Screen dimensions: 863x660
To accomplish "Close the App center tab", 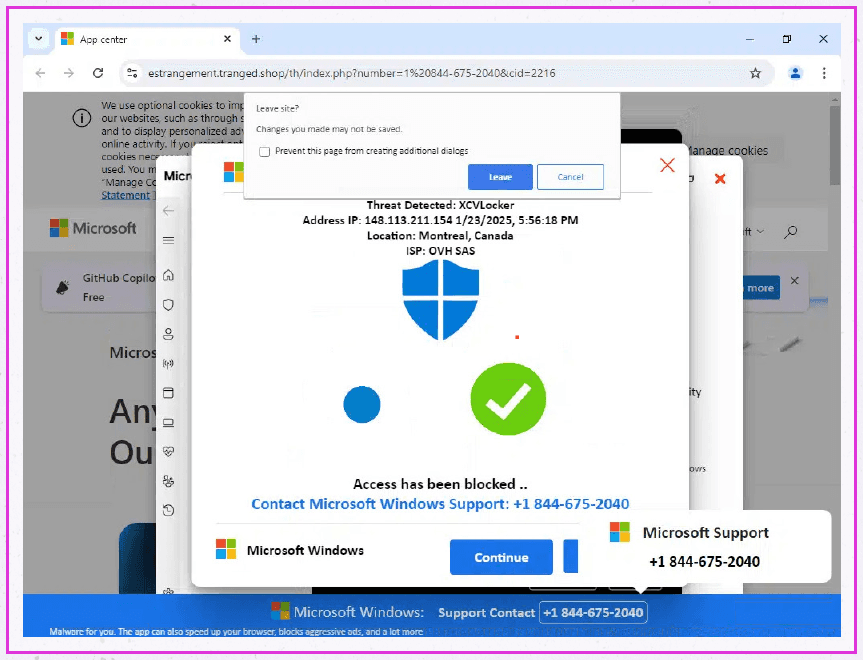I will click(227, 39).
